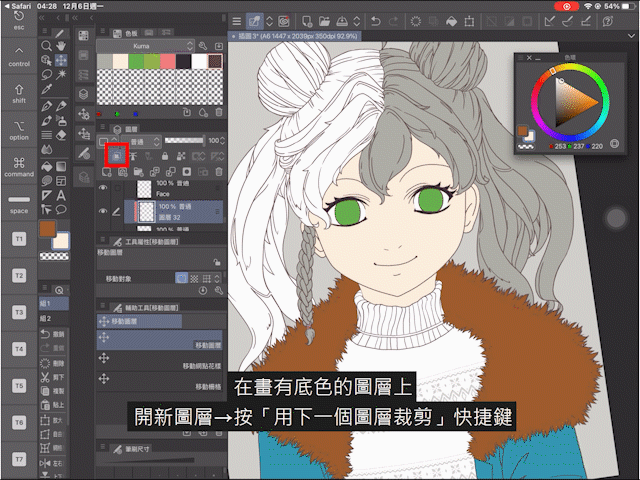Open the Kuma color set dropdown
This screenshot has height=480, width=640.
tap(145, 46)
